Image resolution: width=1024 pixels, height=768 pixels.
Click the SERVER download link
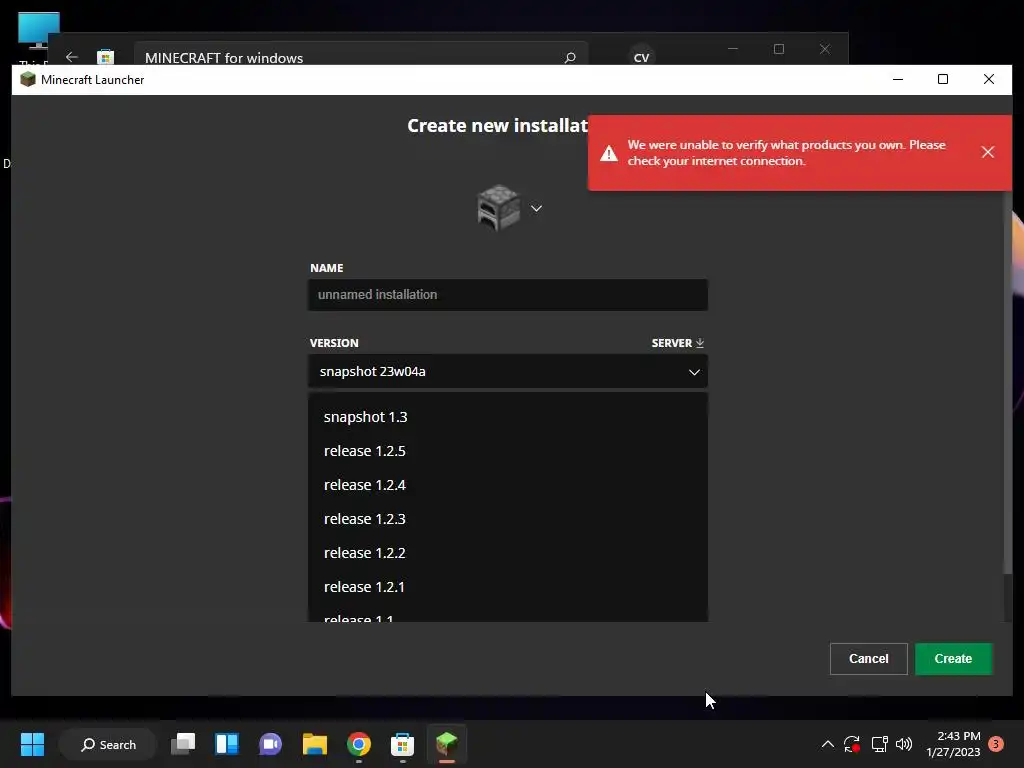677,343
